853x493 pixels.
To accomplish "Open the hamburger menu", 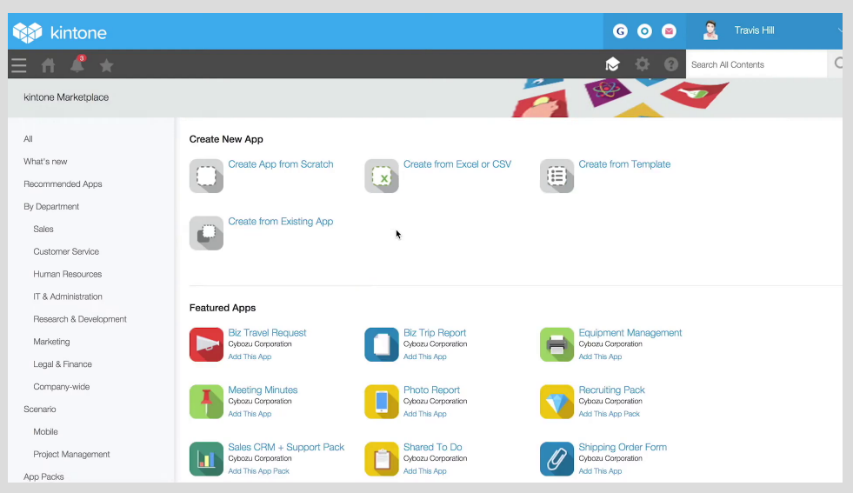I will click(x=19, y=65).
